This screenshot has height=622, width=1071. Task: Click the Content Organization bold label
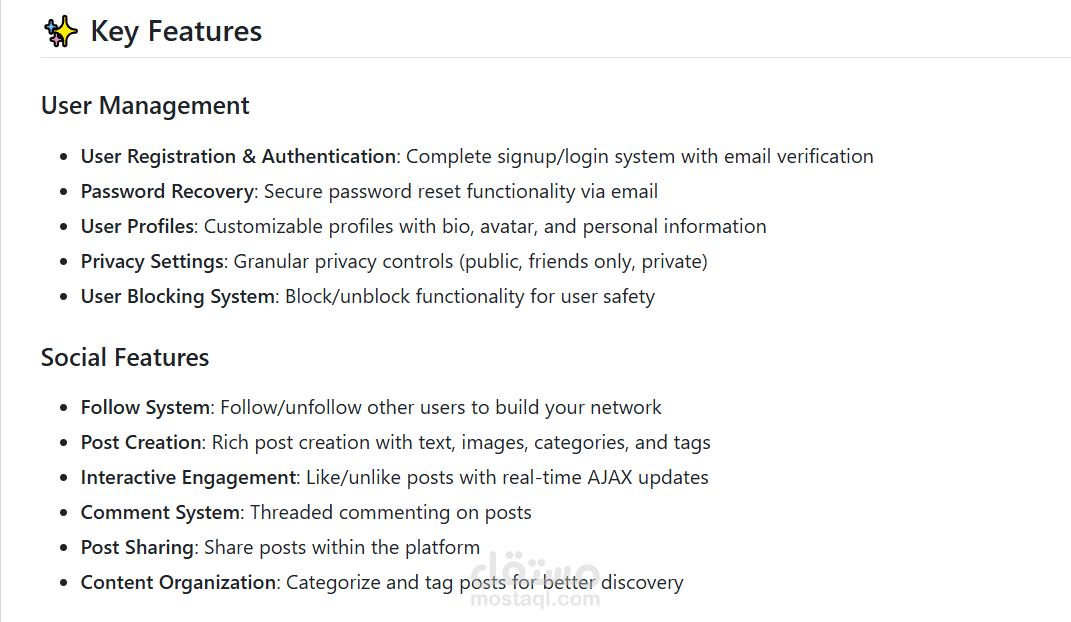(178, 582)
